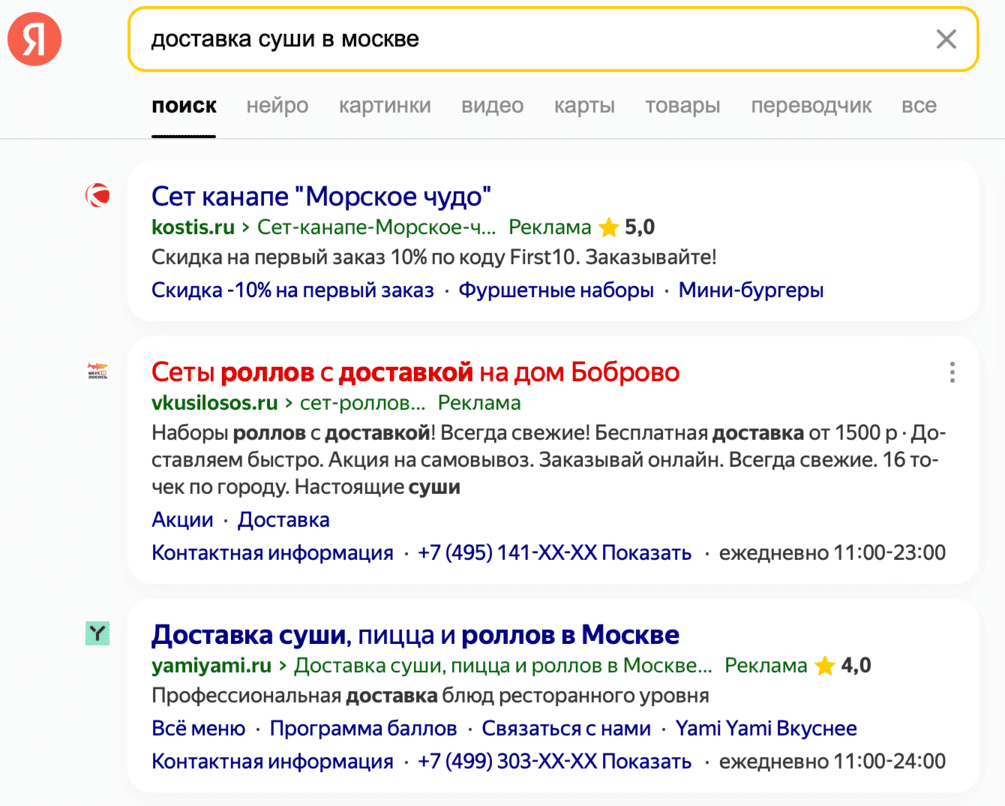This screenshot has height=806, width=1005.
Task: Open the Yami Yami Вкуснее sitelink
Action: 767,728
